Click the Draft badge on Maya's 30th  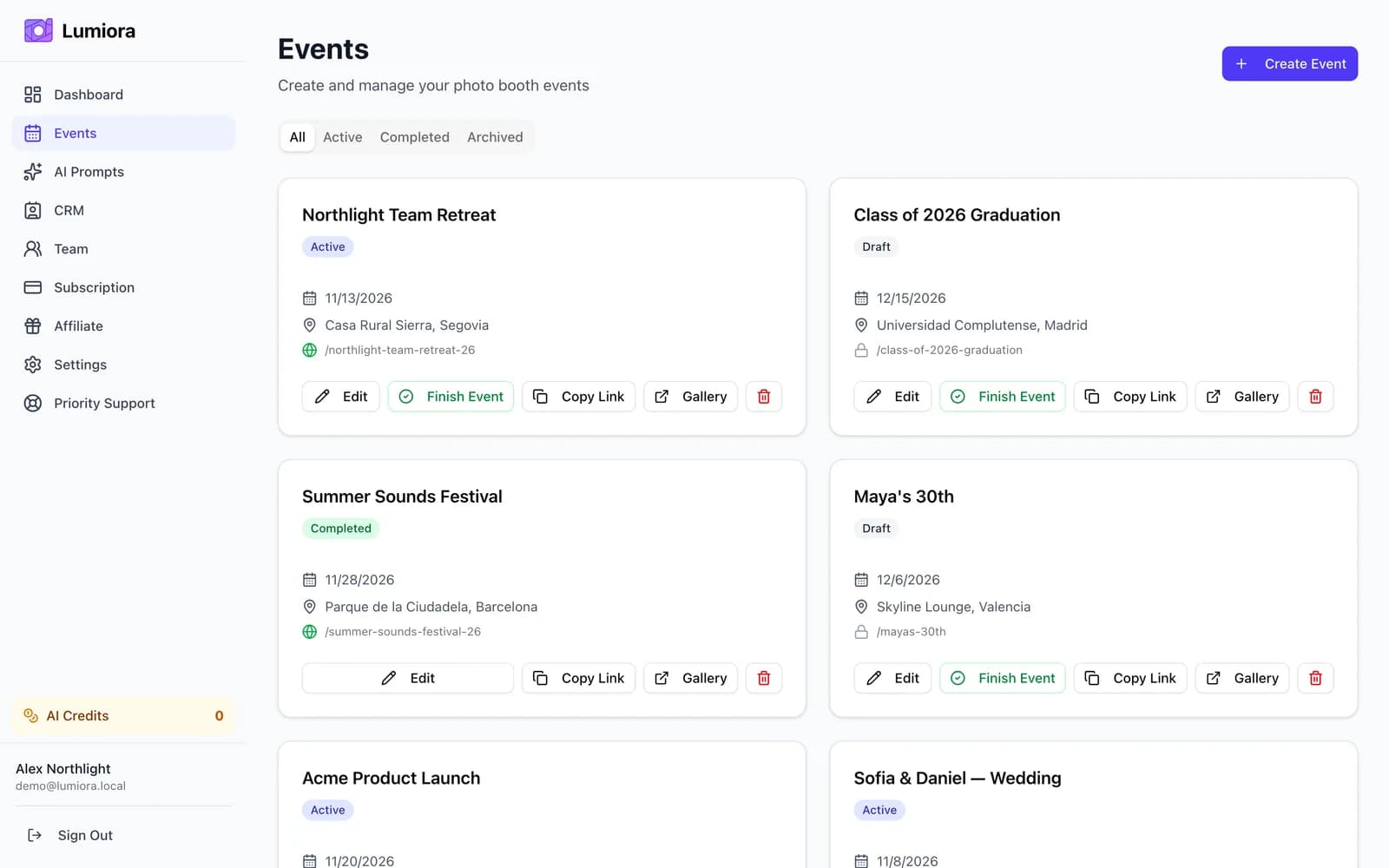click(x=876, y=529)
